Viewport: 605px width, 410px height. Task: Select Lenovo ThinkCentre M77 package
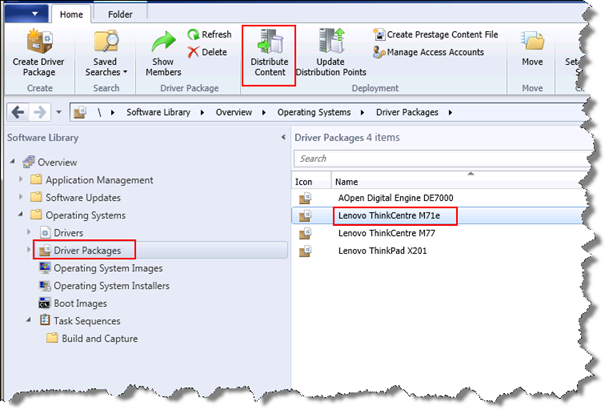pos(387,233)
